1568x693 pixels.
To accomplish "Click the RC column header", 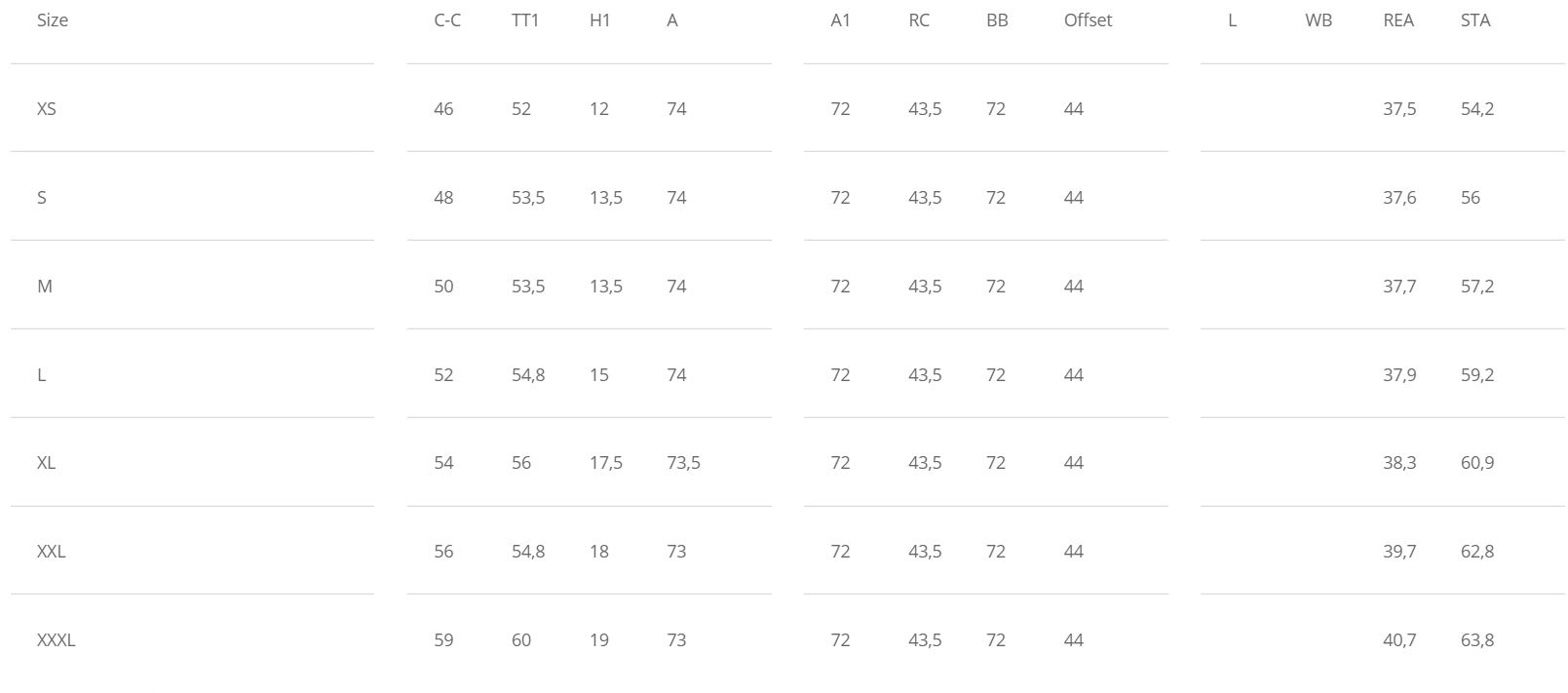I will (x=919, y=20).
